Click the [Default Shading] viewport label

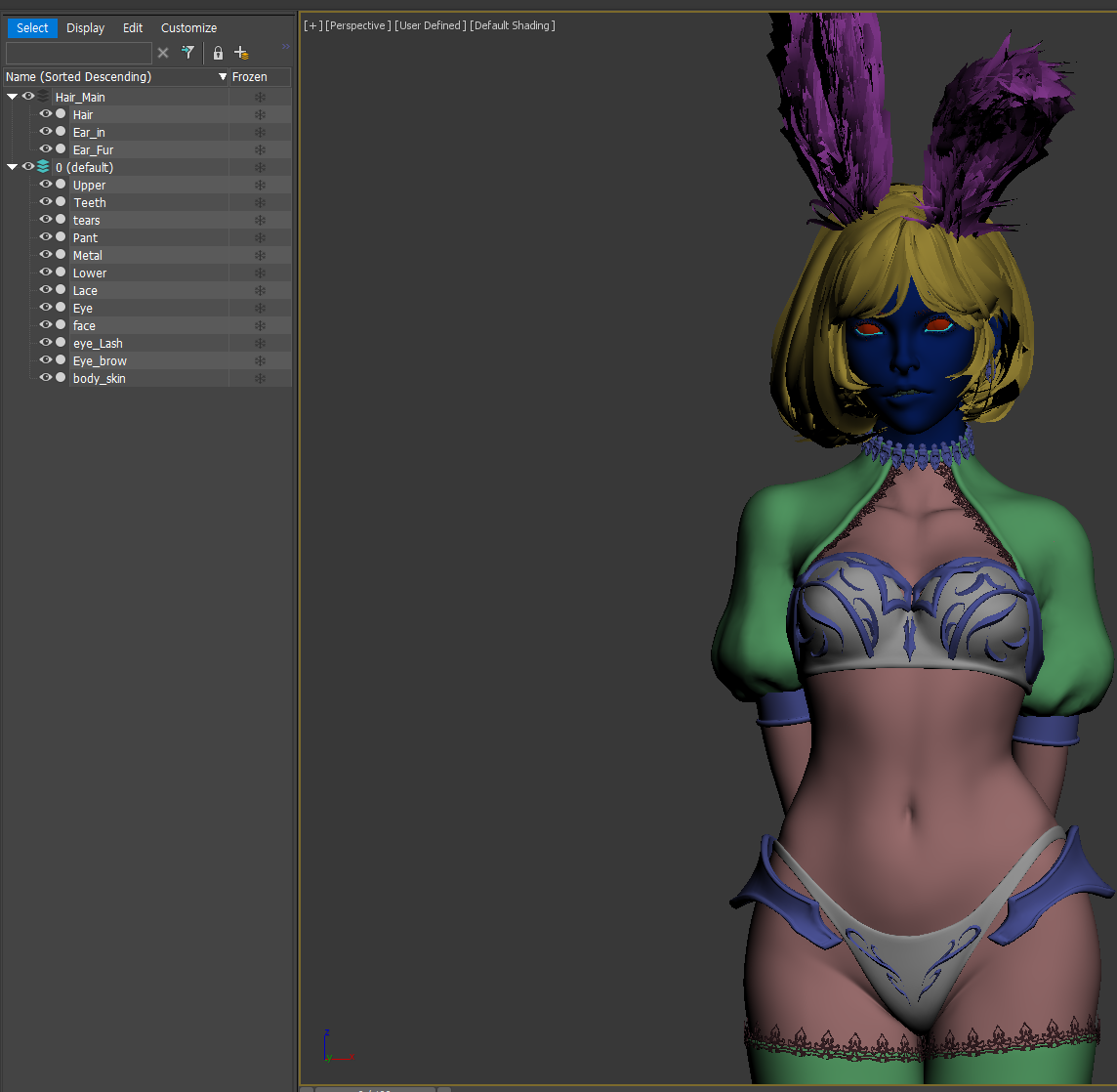pos(512,25)
